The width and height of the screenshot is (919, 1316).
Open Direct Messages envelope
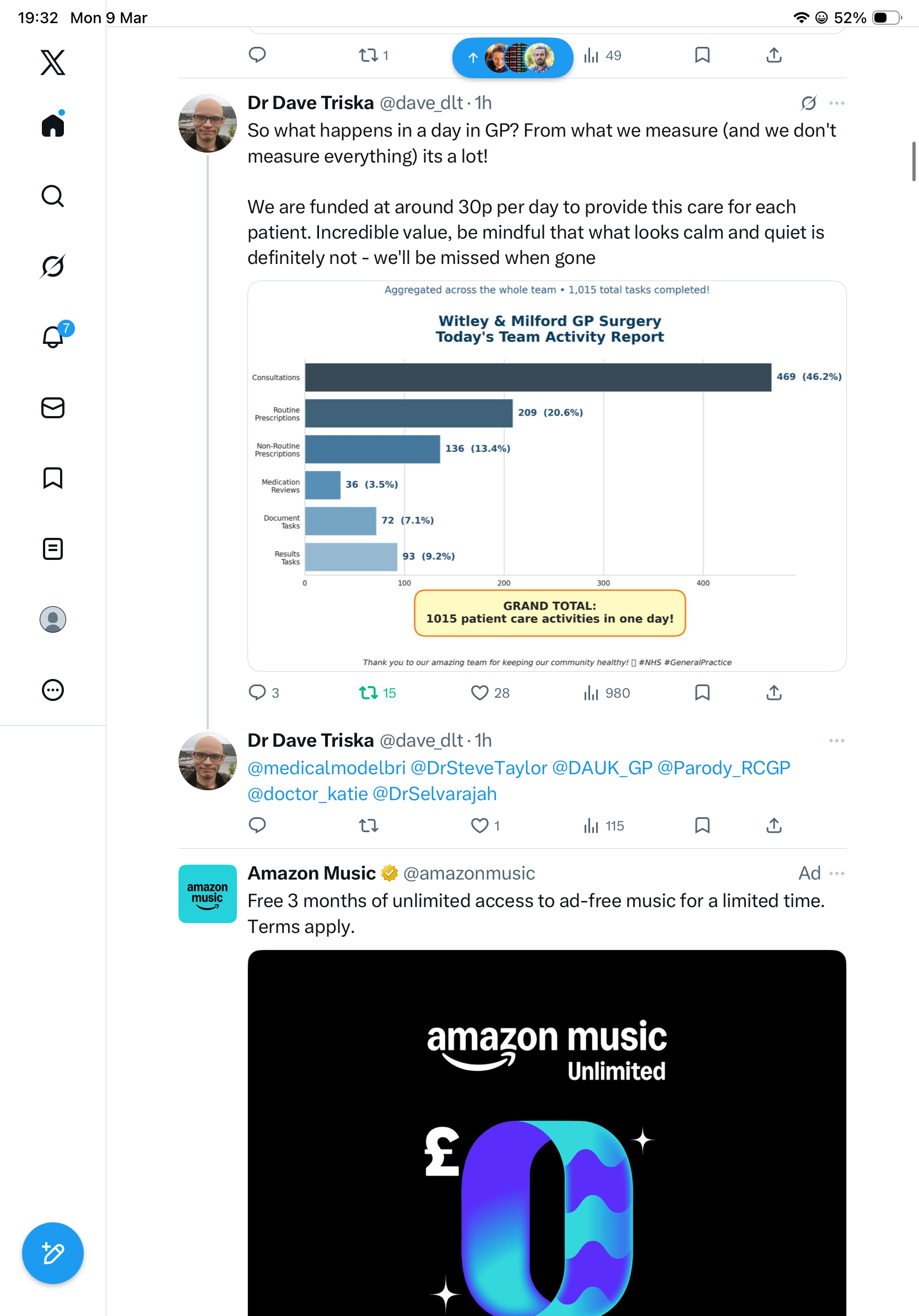click(x=53, y=407)
